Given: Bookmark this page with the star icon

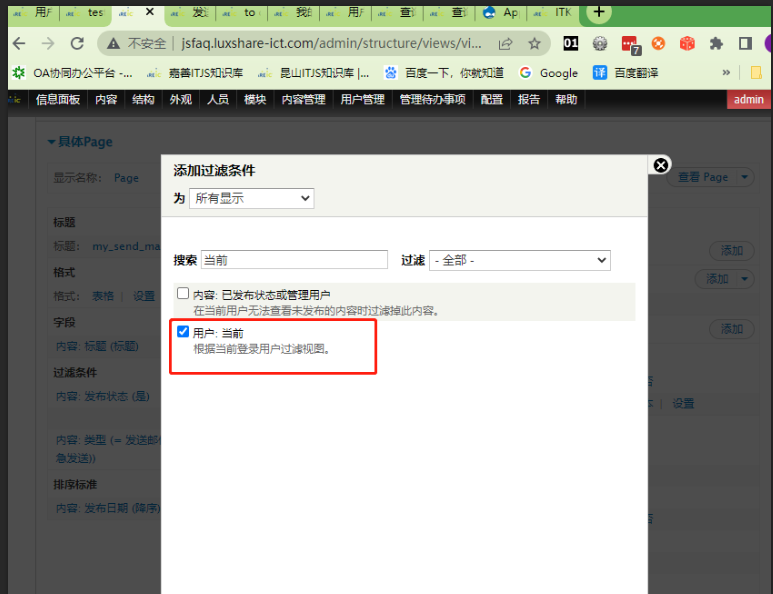Looking at the screenshot, I should coord(534,44).
